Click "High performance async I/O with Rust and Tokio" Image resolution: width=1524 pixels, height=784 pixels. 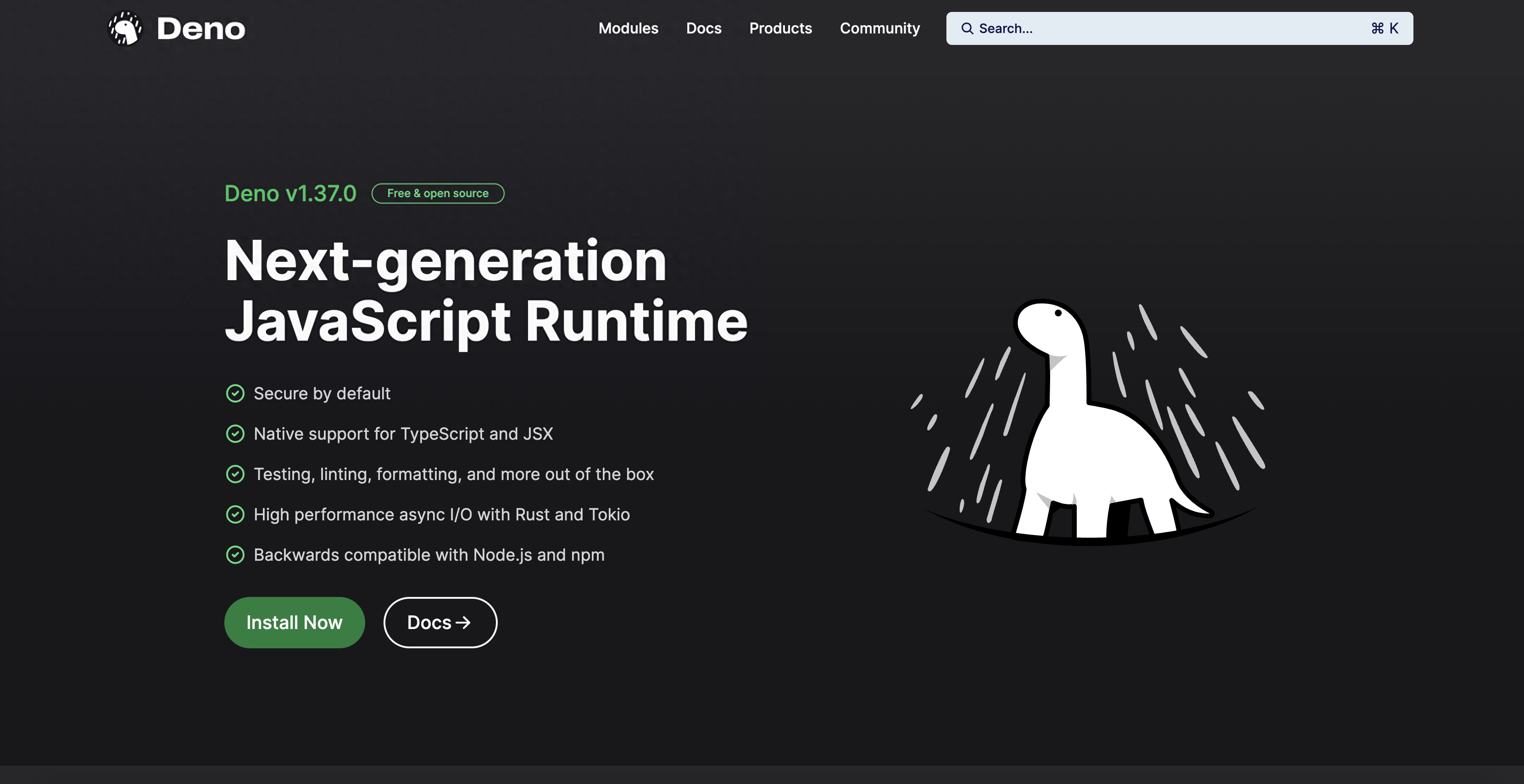(x=442, y=514)
